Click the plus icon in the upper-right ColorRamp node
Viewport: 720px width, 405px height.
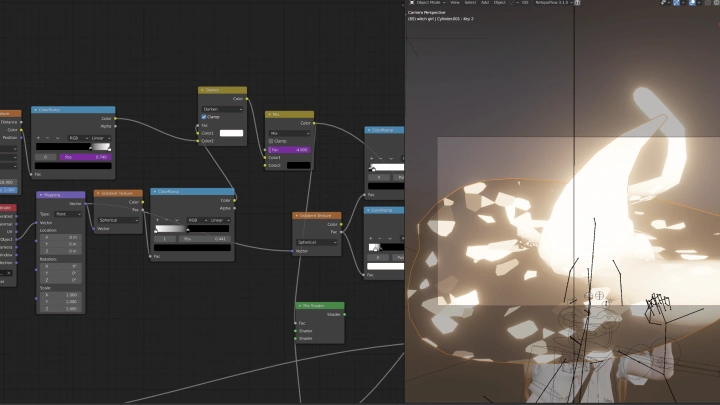click(371, 158)
